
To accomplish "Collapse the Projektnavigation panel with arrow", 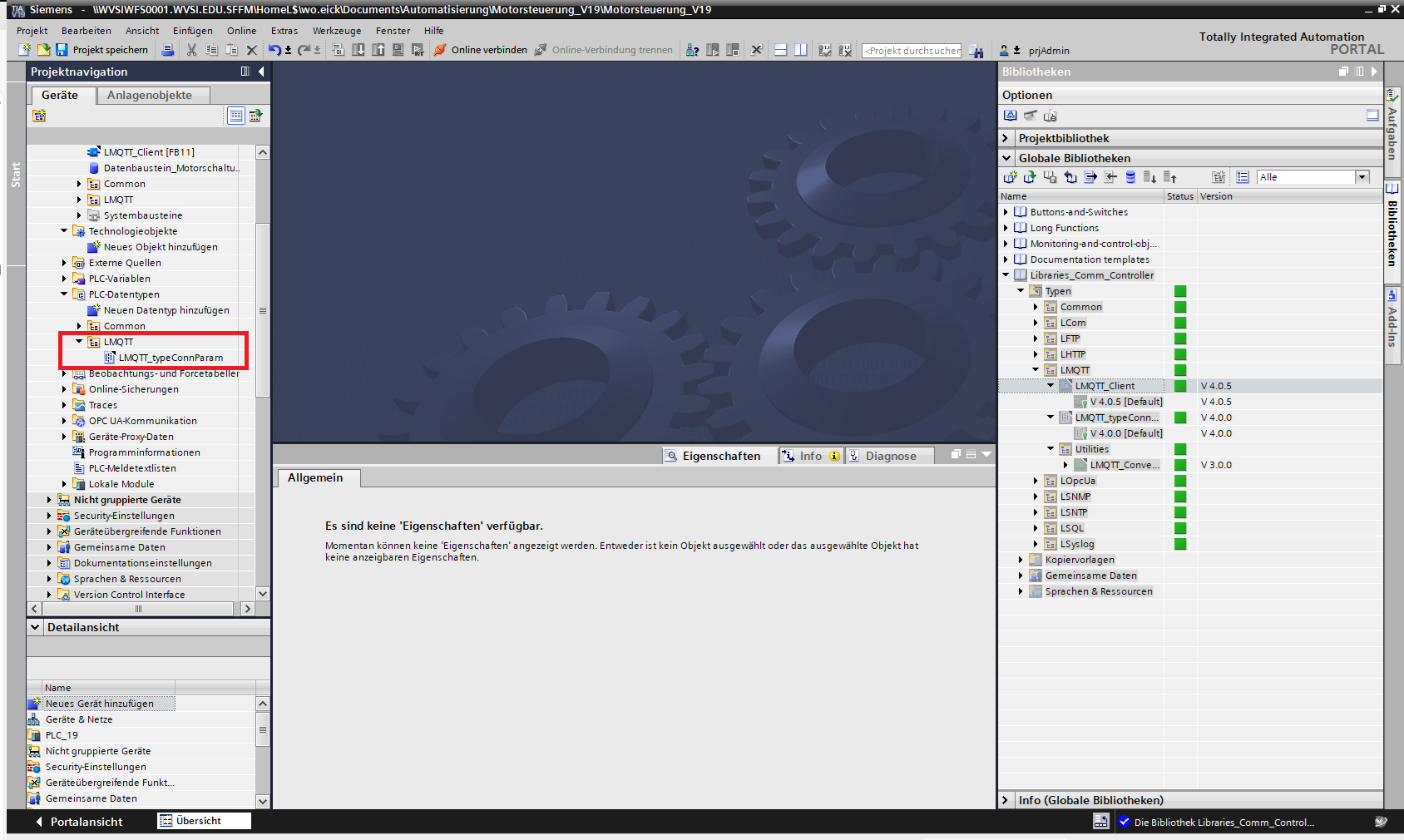I will pyautogui.click(x=262, y=72).
